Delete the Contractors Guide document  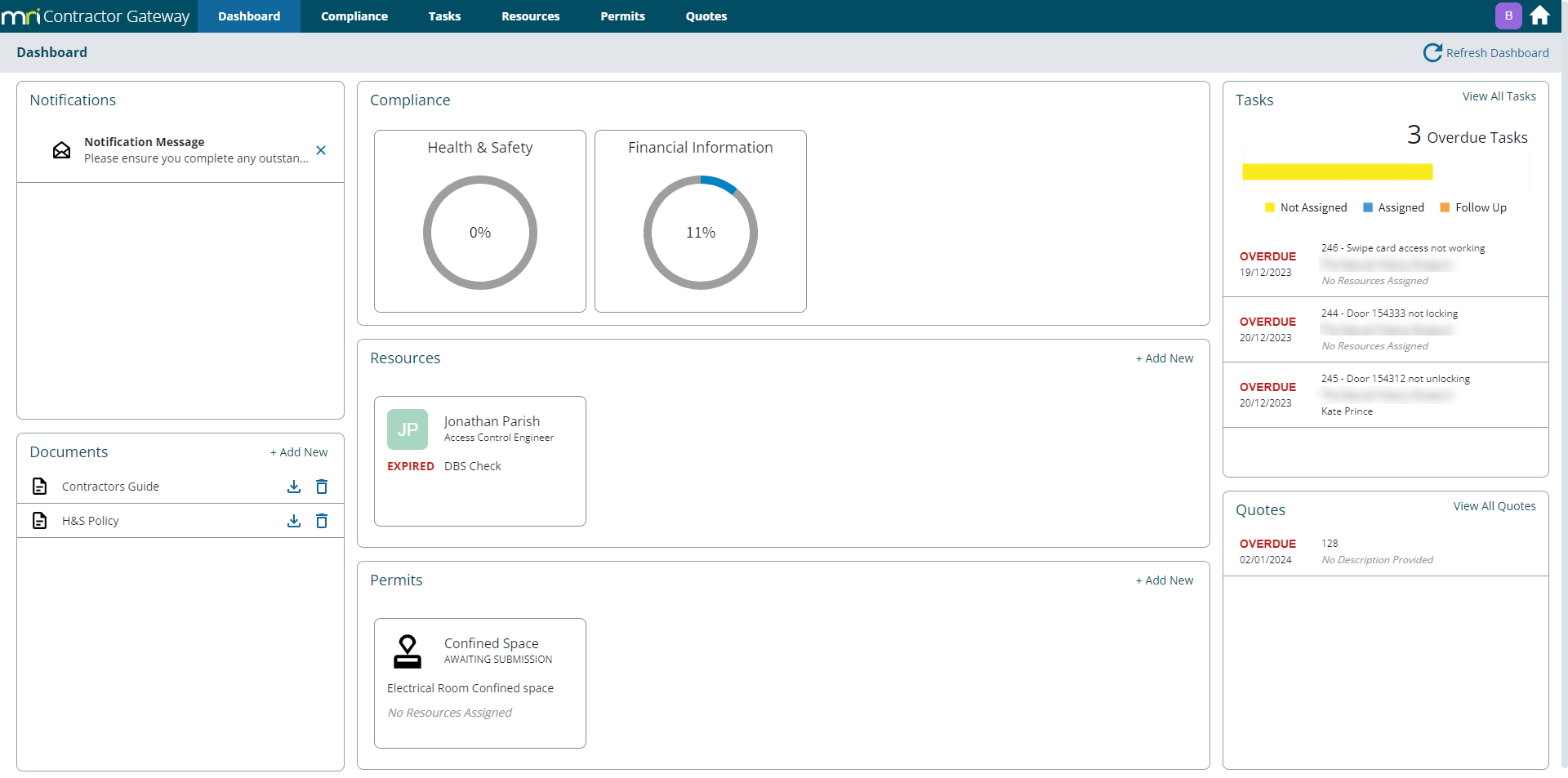click(322, 487)
